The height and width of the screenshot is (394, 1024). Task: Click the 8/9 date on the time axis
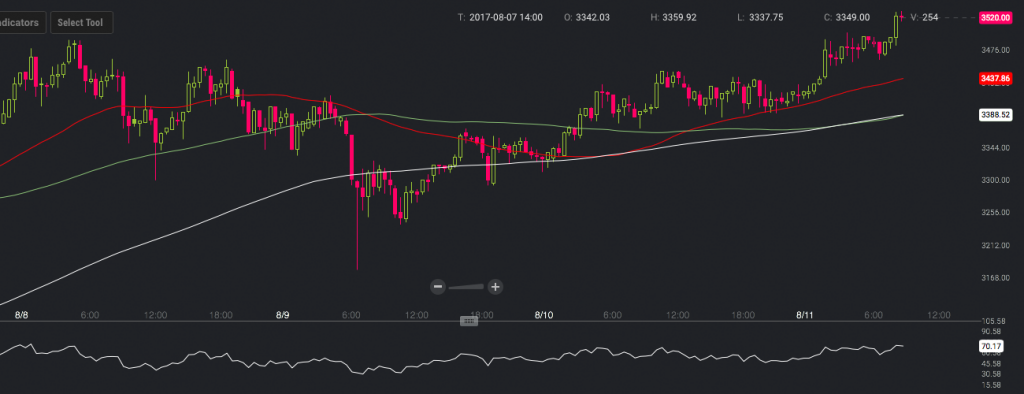coord(282,315)
